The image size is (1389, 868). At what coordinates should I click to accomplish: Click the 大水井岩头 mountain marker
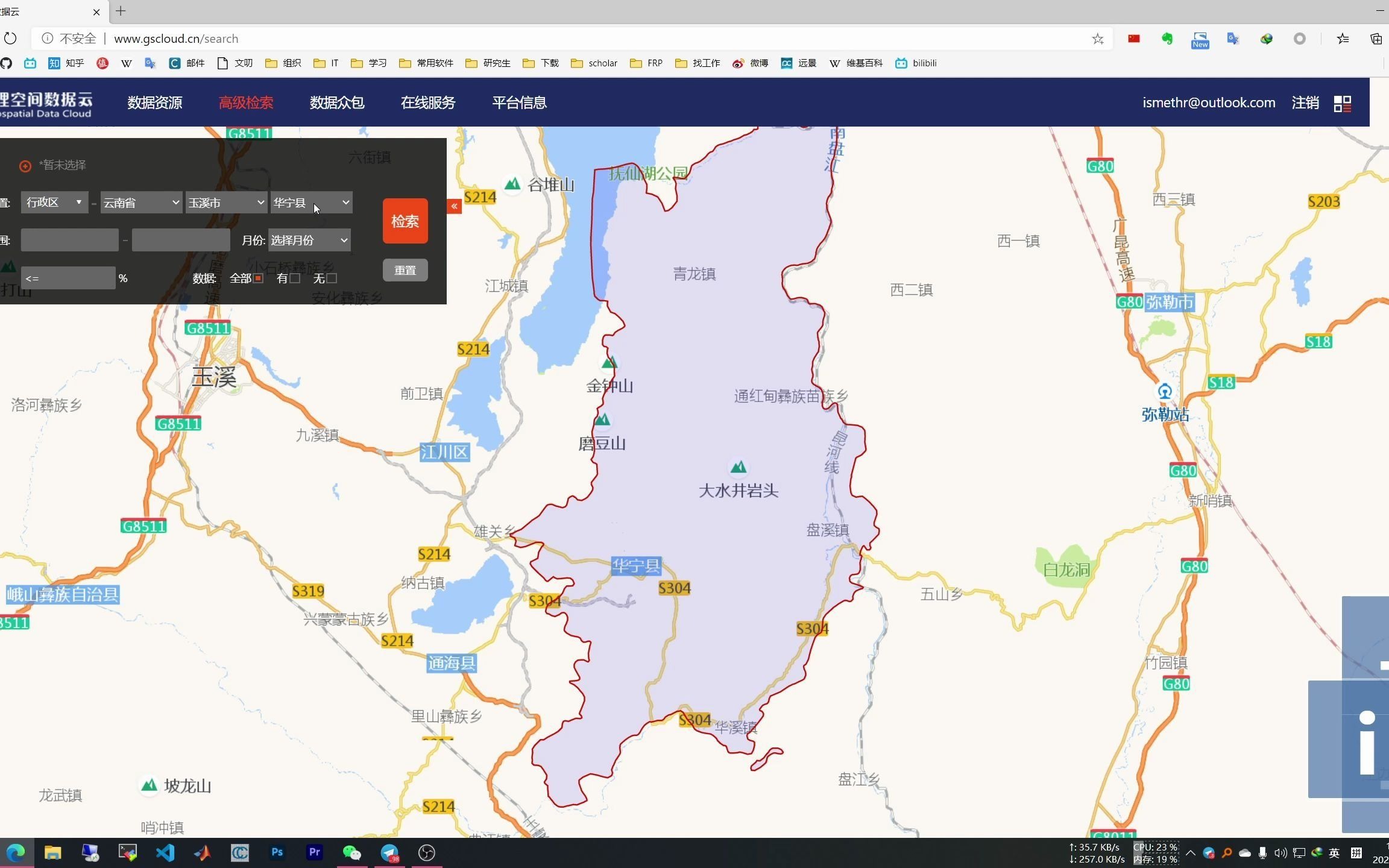tap(739, 467)
